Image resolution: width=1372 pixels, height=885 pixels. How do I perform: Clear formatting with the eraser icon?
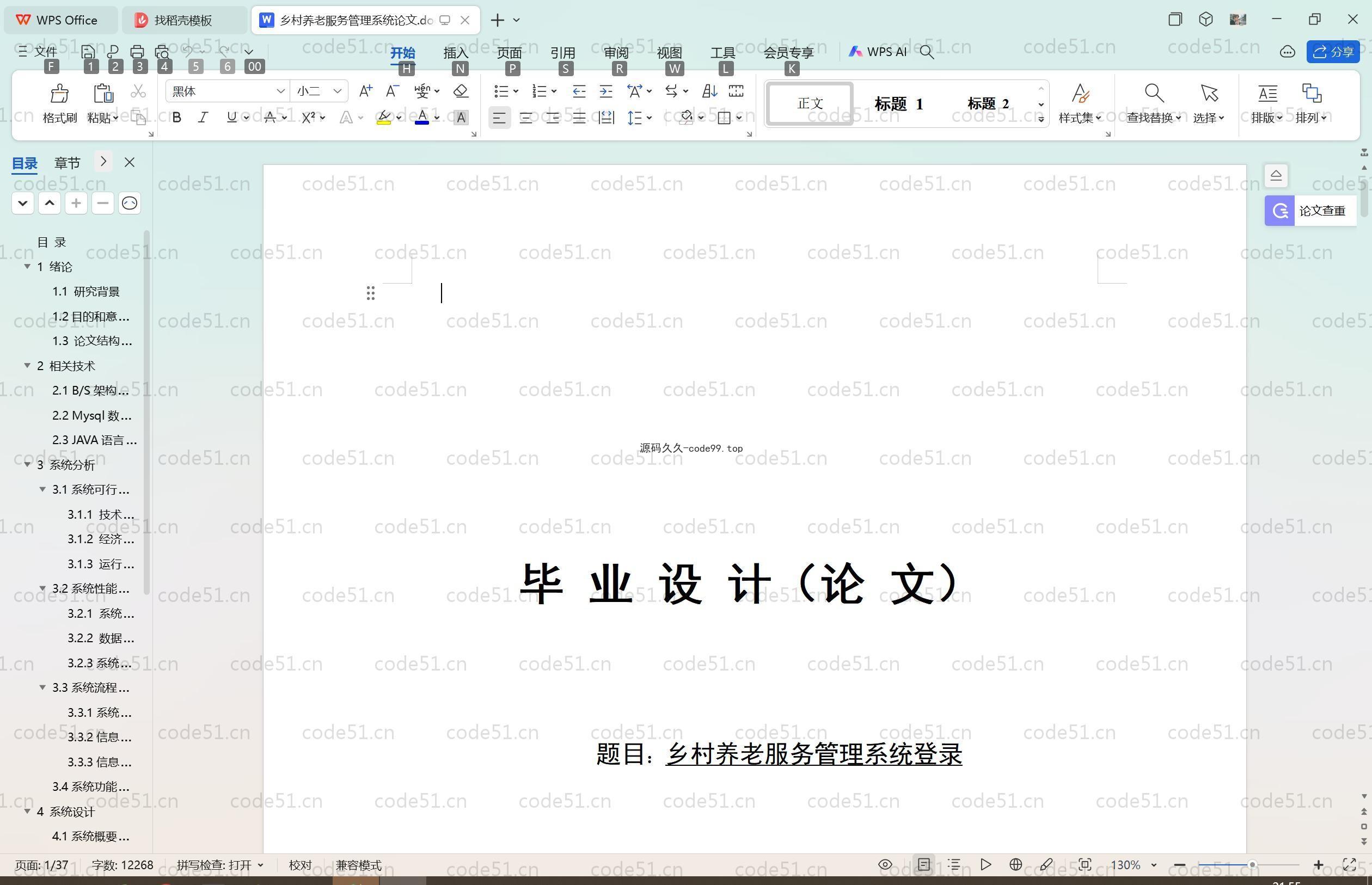coord(461,91)
